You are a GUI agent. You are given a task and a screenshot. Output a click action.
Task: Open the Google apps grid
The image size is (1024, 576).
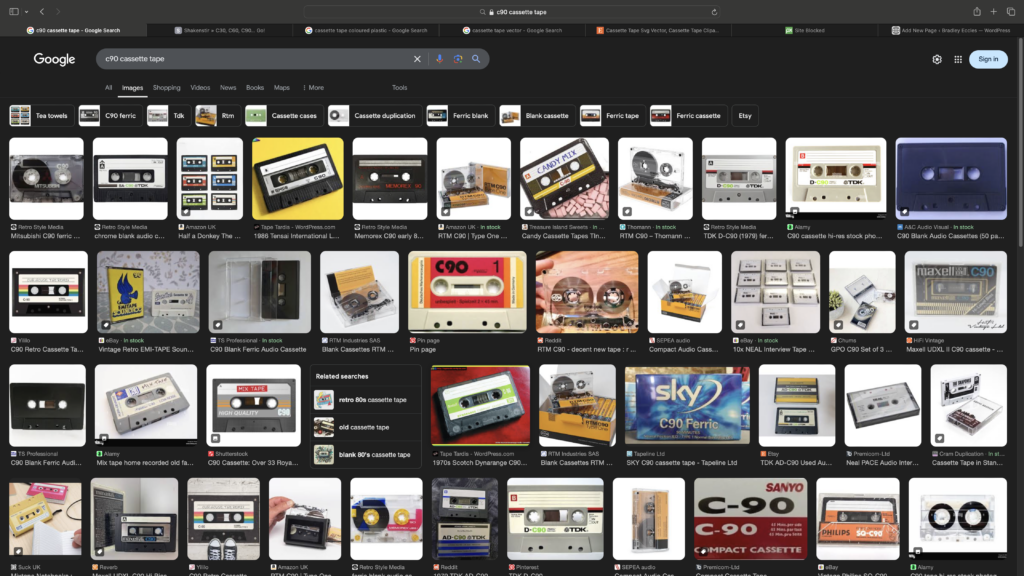pos(958,59)
